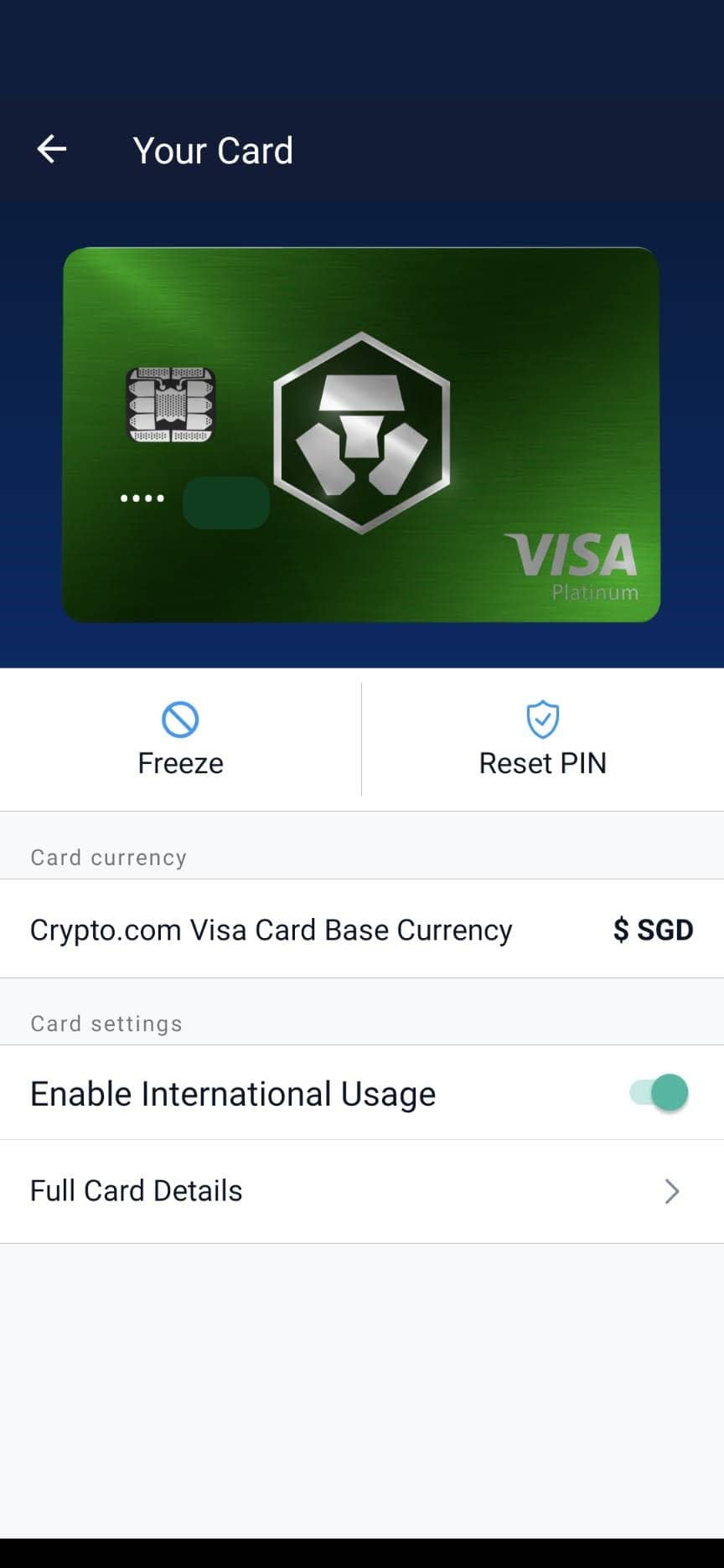724x1568 pixels.
Task: Tap the Enable International Usage label
Action: [233, 1094]
